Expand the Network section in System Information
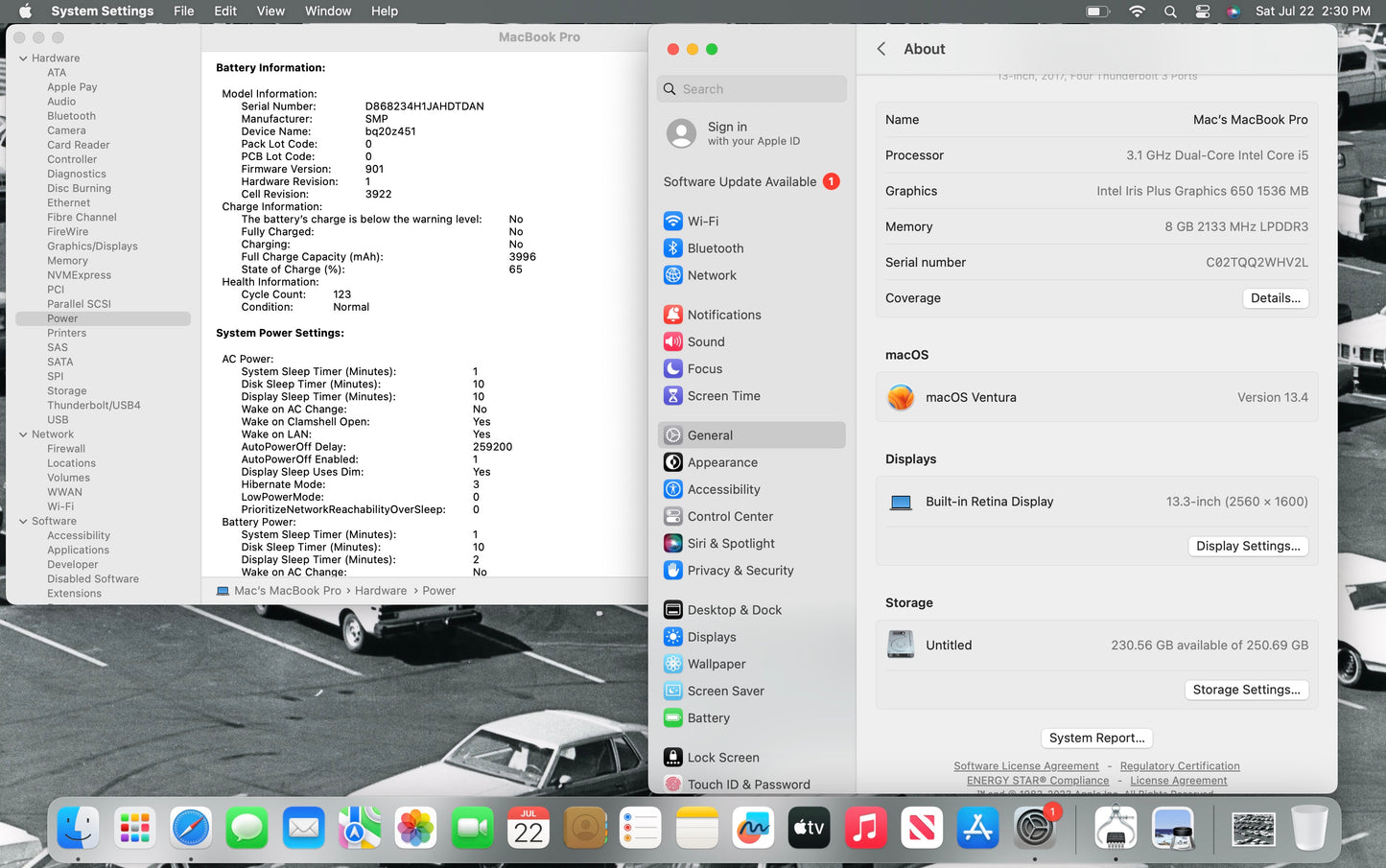Viewport: 1386px width, 868px height. [24, 434]
